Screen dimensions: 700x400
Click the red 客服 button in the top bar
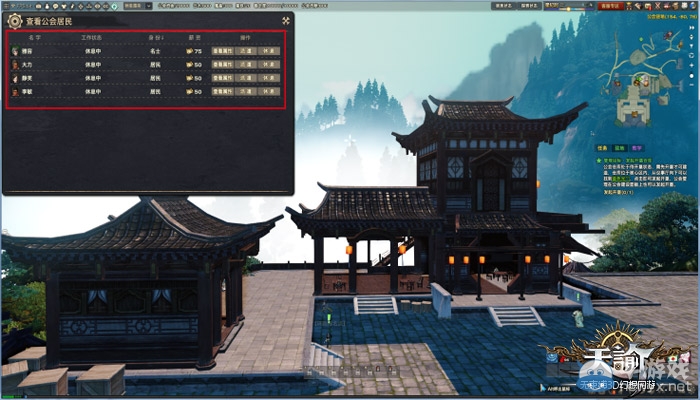610,6
